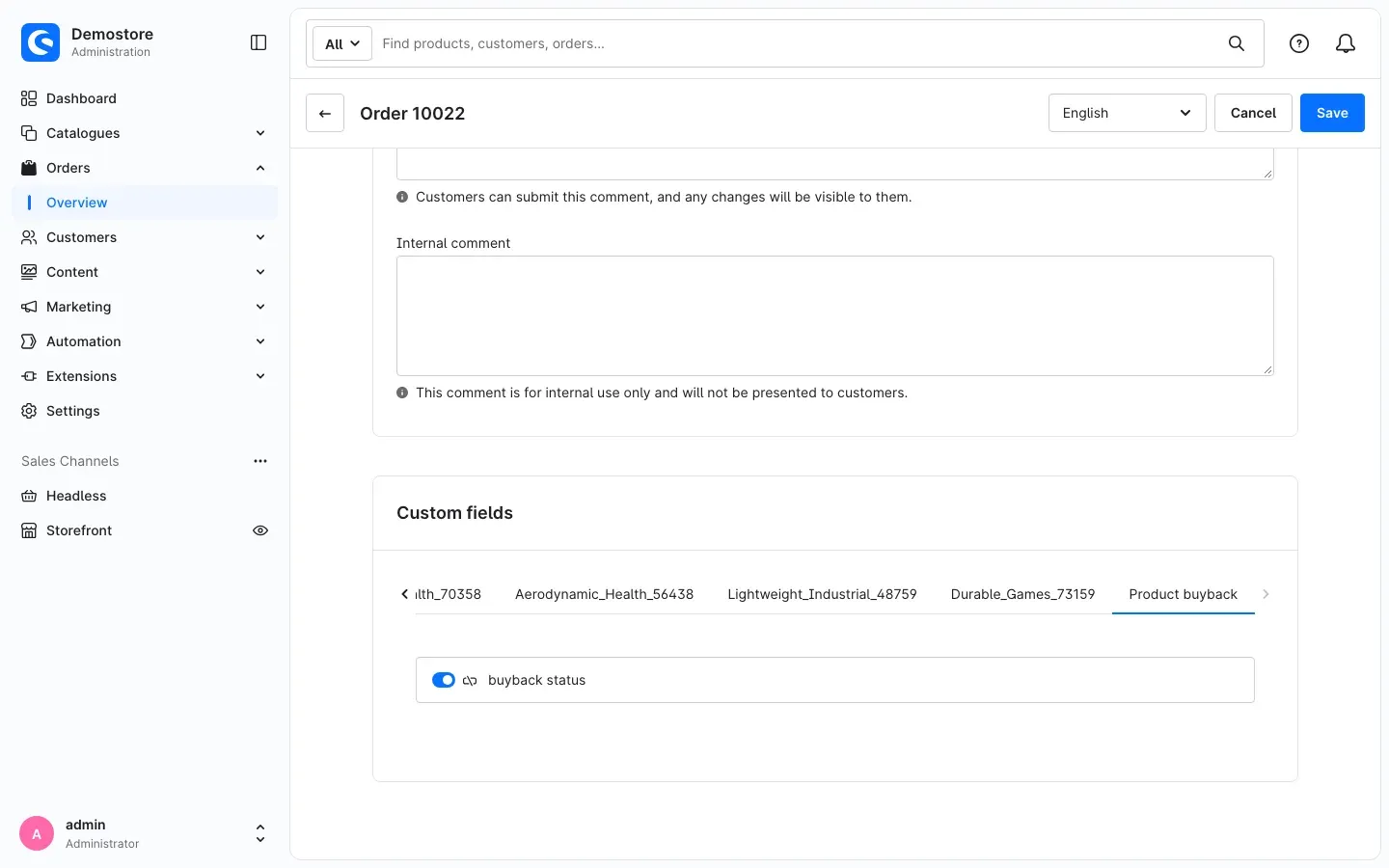This screenshot has width=1389, height=868.
Task: Open Settings via the gear icon
Action: click(29, 411)
